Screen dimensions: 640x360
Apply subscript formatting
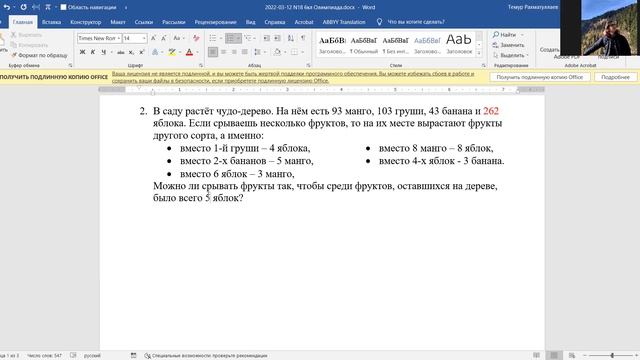[x=131, y=52]
